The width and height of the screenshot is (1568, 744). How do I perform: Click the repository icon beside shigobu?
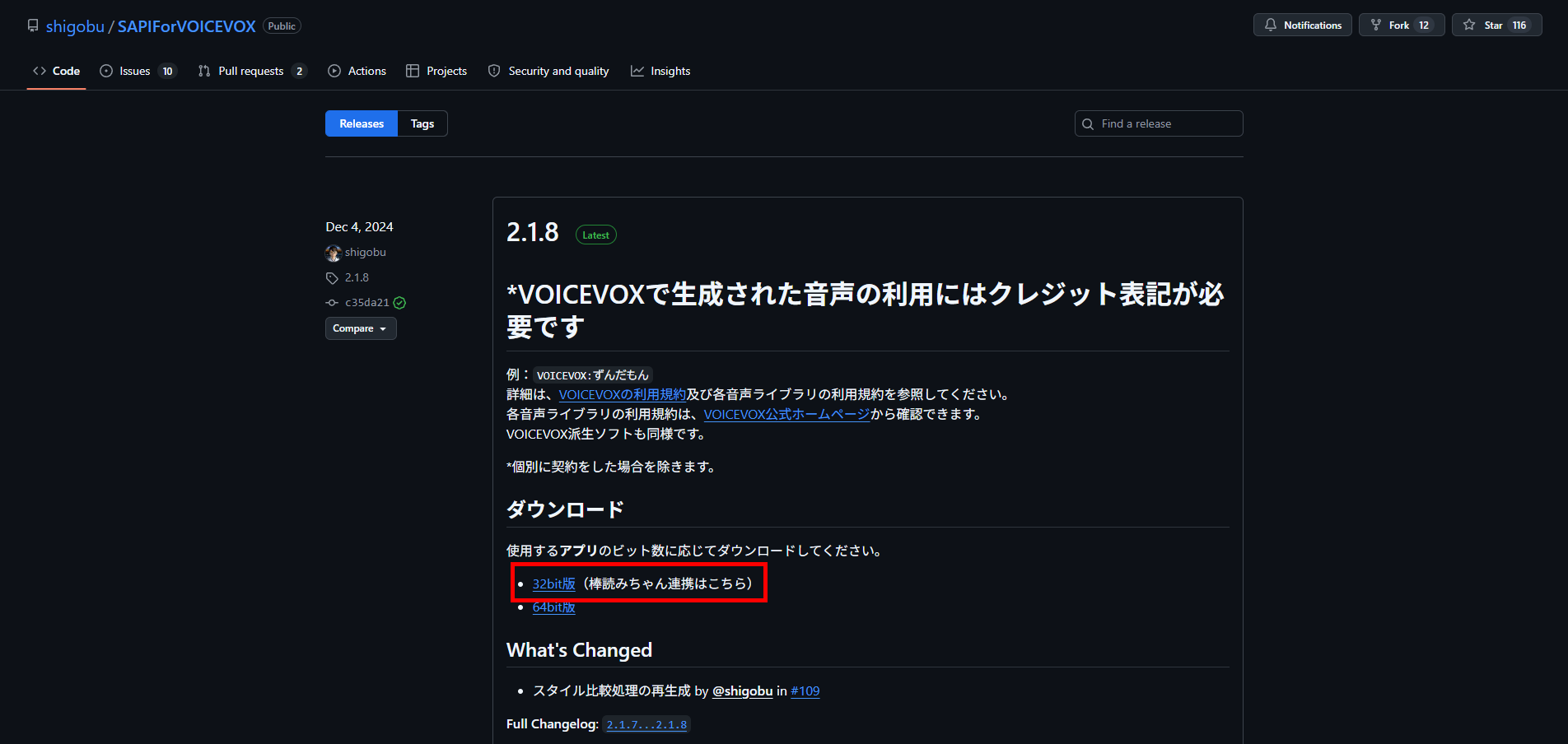[33, 26]
